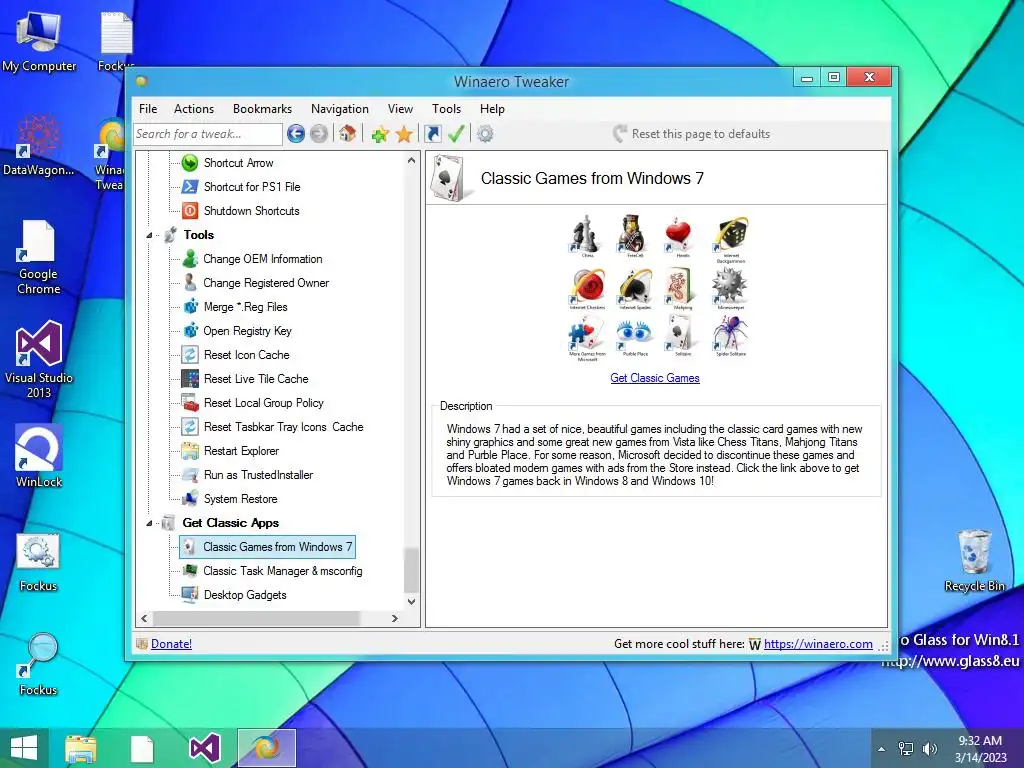Select Run as TrustedInstaller item
The width and height of the screenshot is (1024, 768).
pyautogui.click(x=259, y=475)
